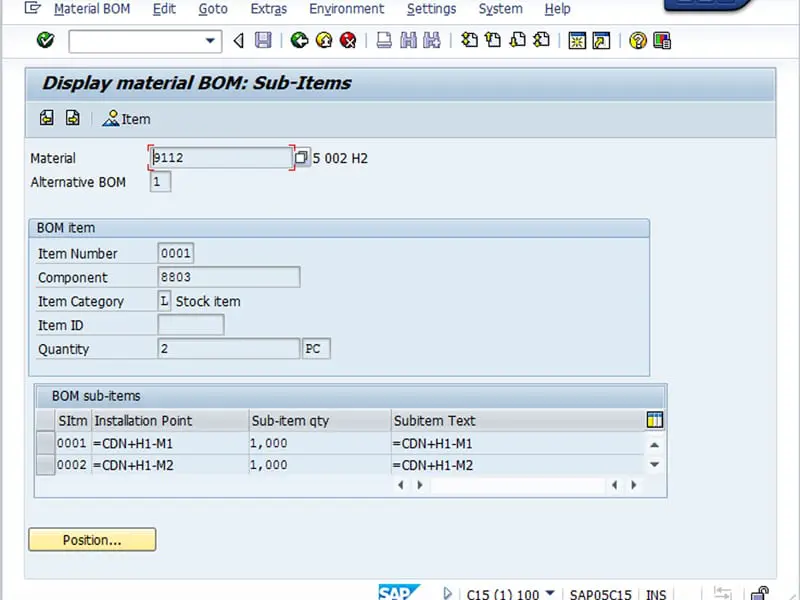This screenshot has height=600, width=800.
Task: Select the Alternative BOM input field
Action: (x=160, y=182)
